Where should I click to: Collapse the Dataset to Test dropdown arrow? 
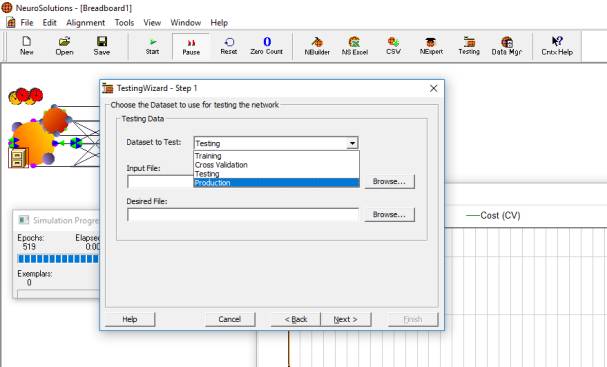(352, 143)
